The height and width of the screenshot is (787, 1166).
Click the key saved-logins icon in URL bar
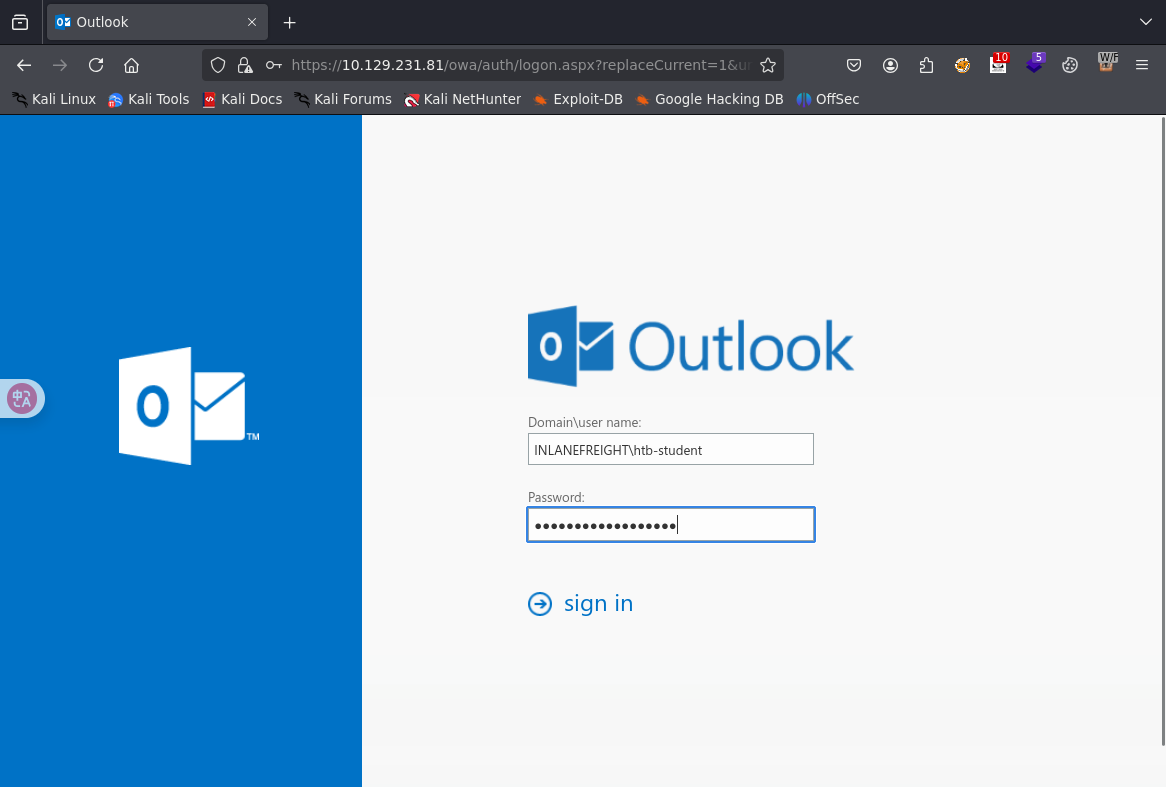[x=274, y=65]
